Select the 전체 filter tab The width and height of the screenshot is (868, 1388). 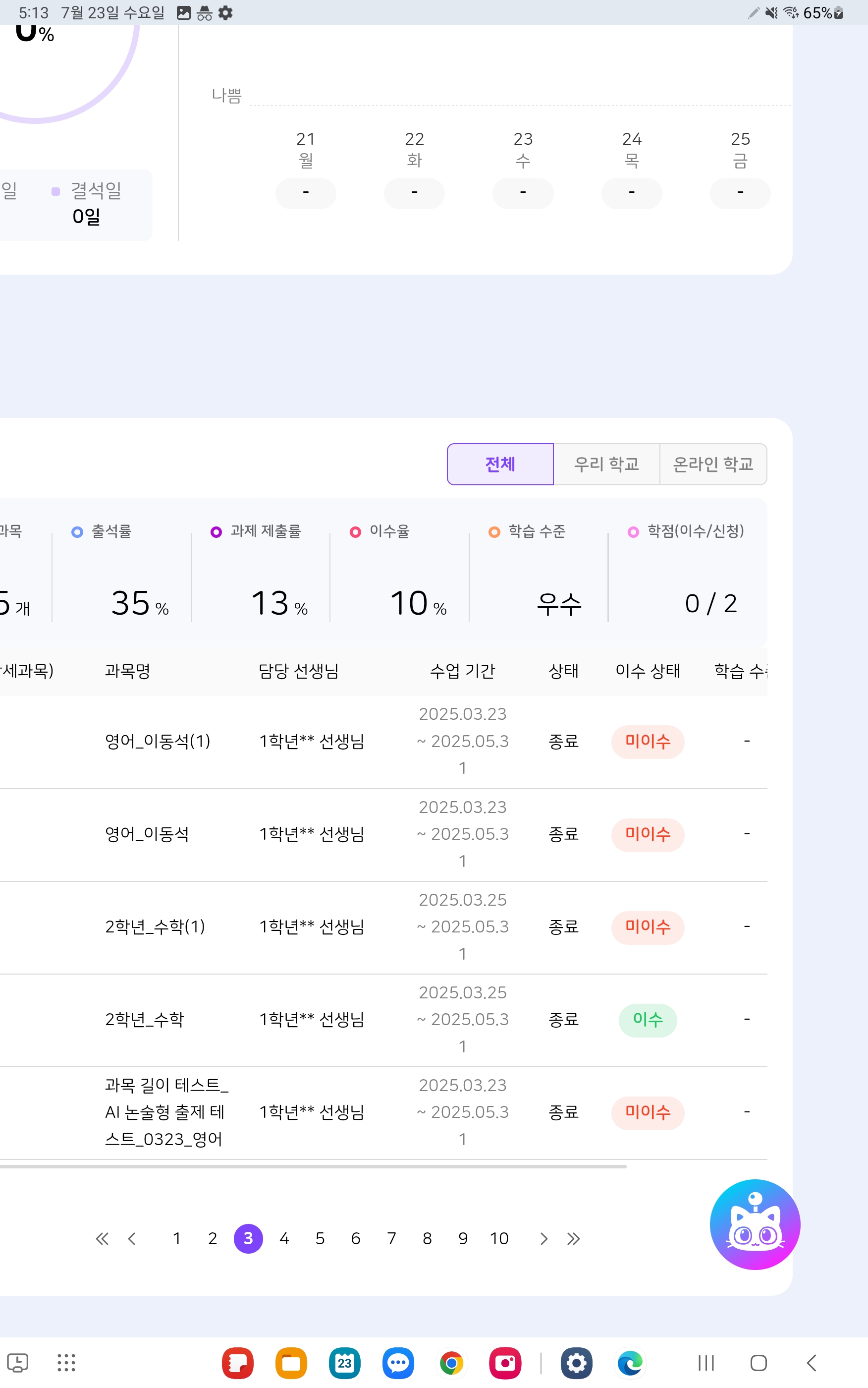[x=500, y=464]
